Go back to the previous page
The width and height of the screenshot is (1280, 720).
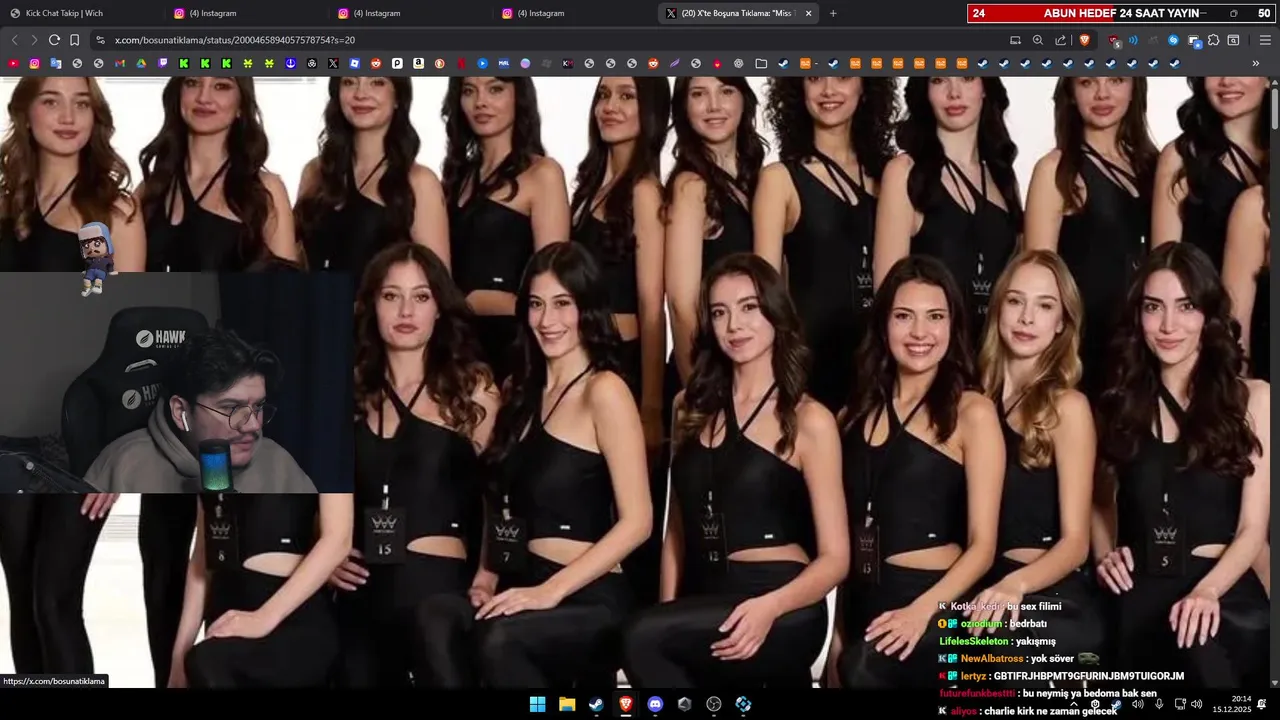tap(14, 40)
